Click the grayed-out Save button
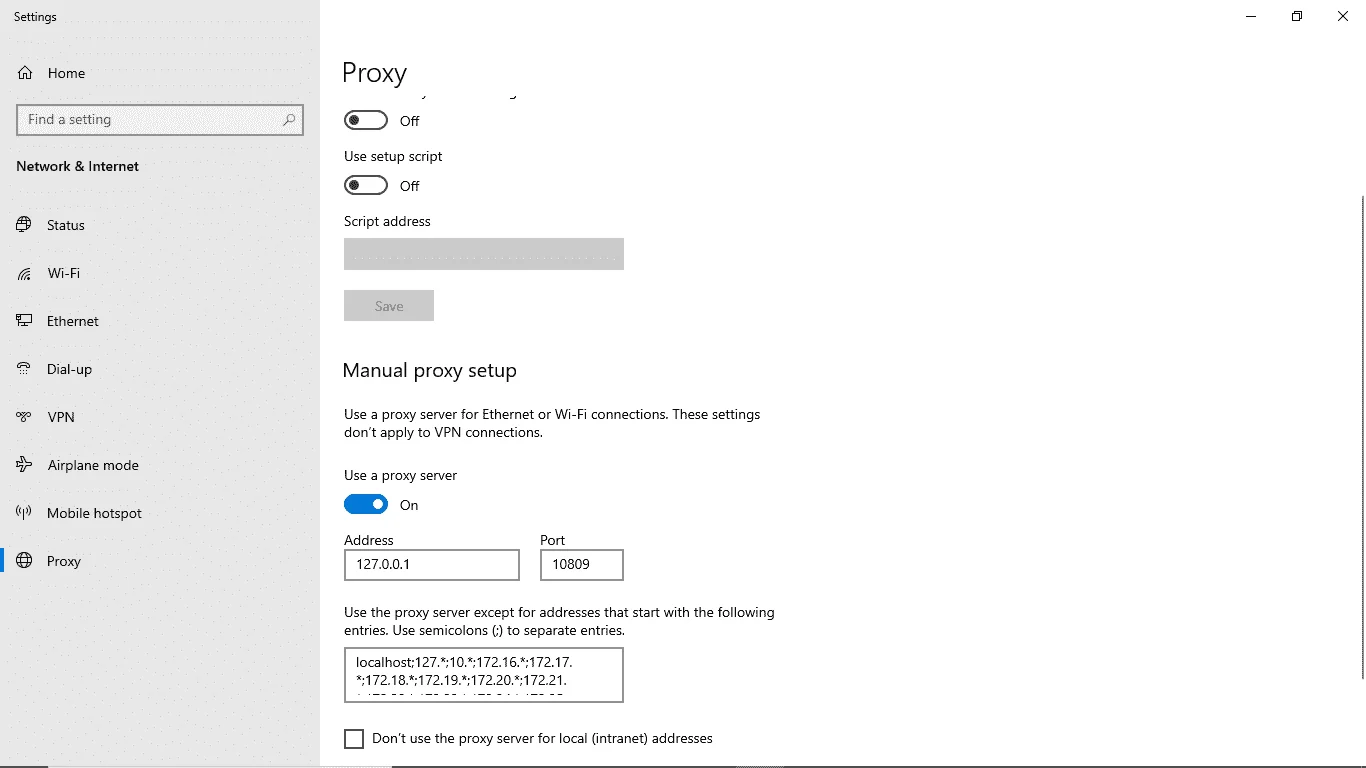1366x768 pixels. [389, 306]
